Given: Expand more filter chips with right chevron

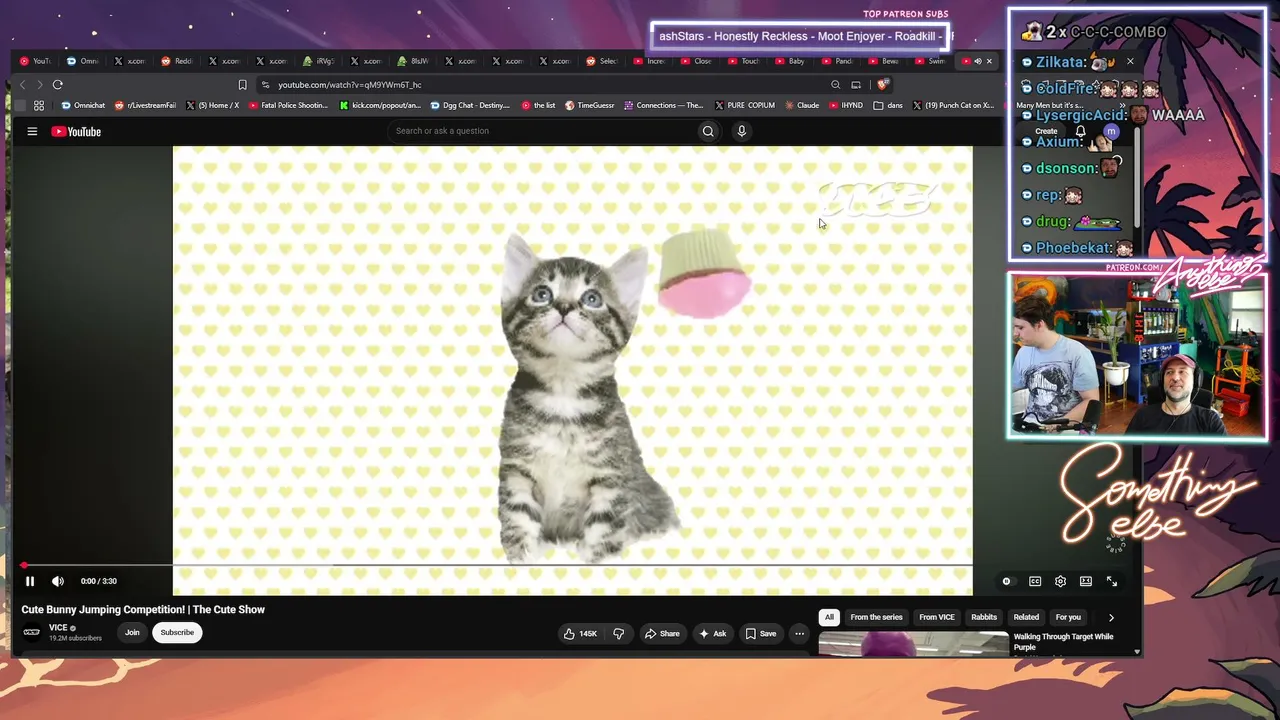Looking at the screenshot, I should click(x=1111, y=617).
